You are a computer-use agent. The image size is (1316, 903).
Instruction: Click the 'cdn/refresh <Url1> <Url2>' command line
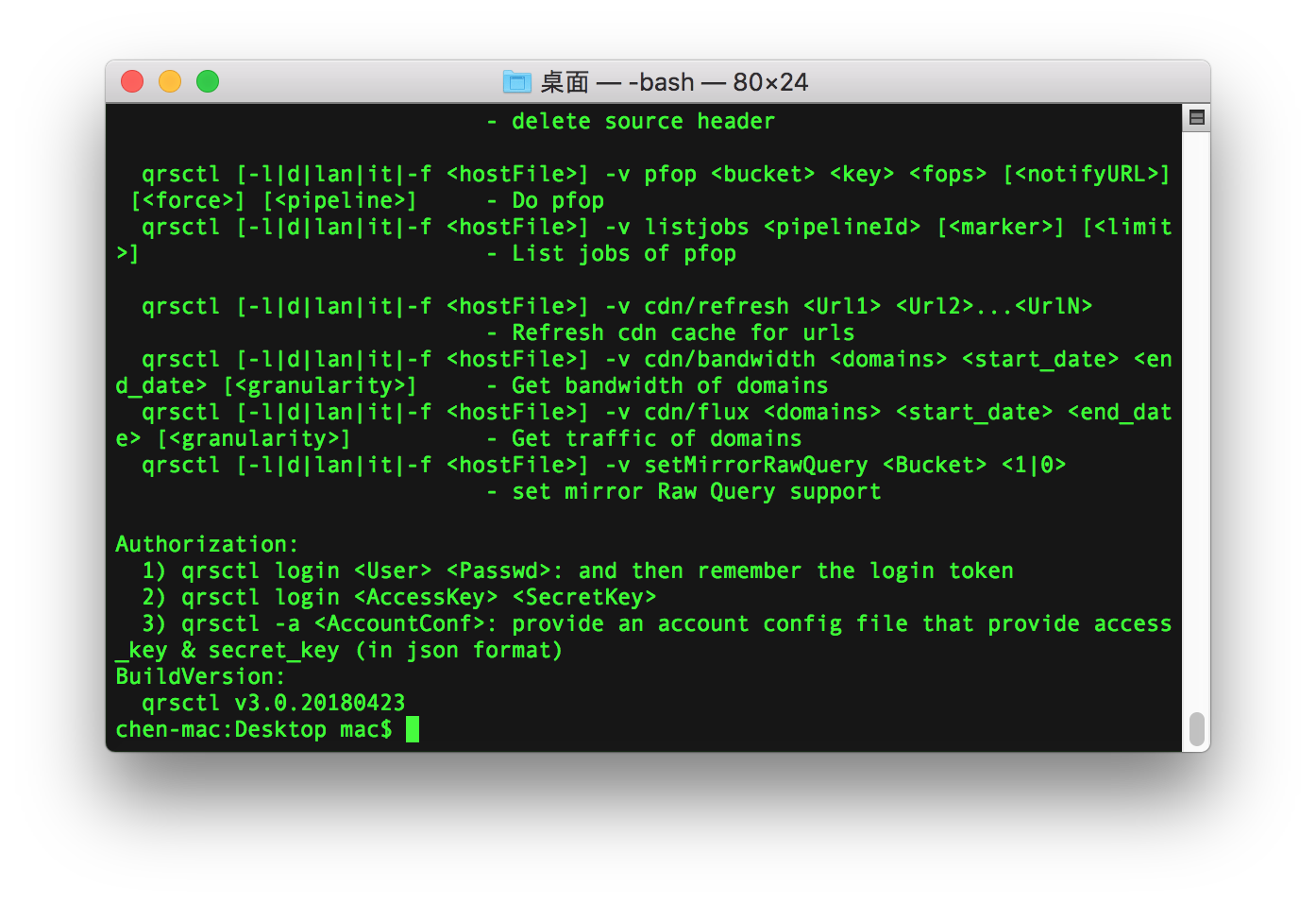pos(617,306)
